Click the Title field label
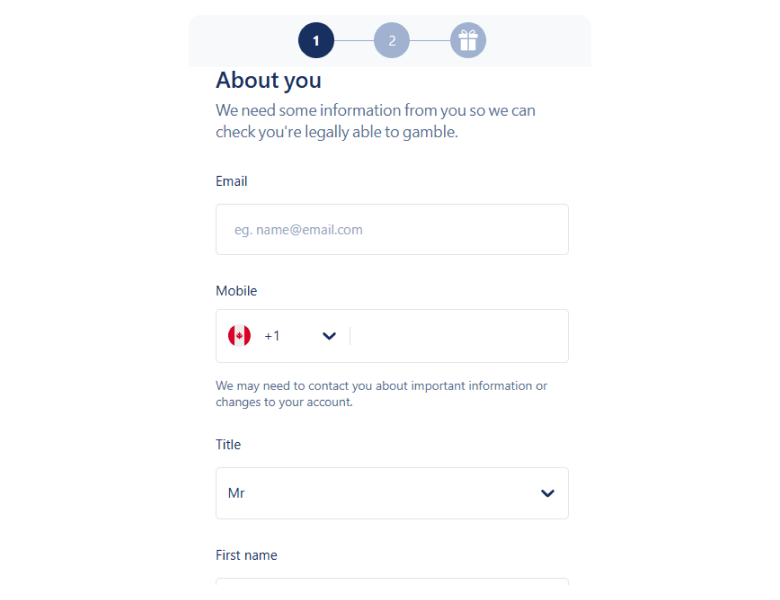The width and height of the screenshot is (780, 600). pos(228,445)
